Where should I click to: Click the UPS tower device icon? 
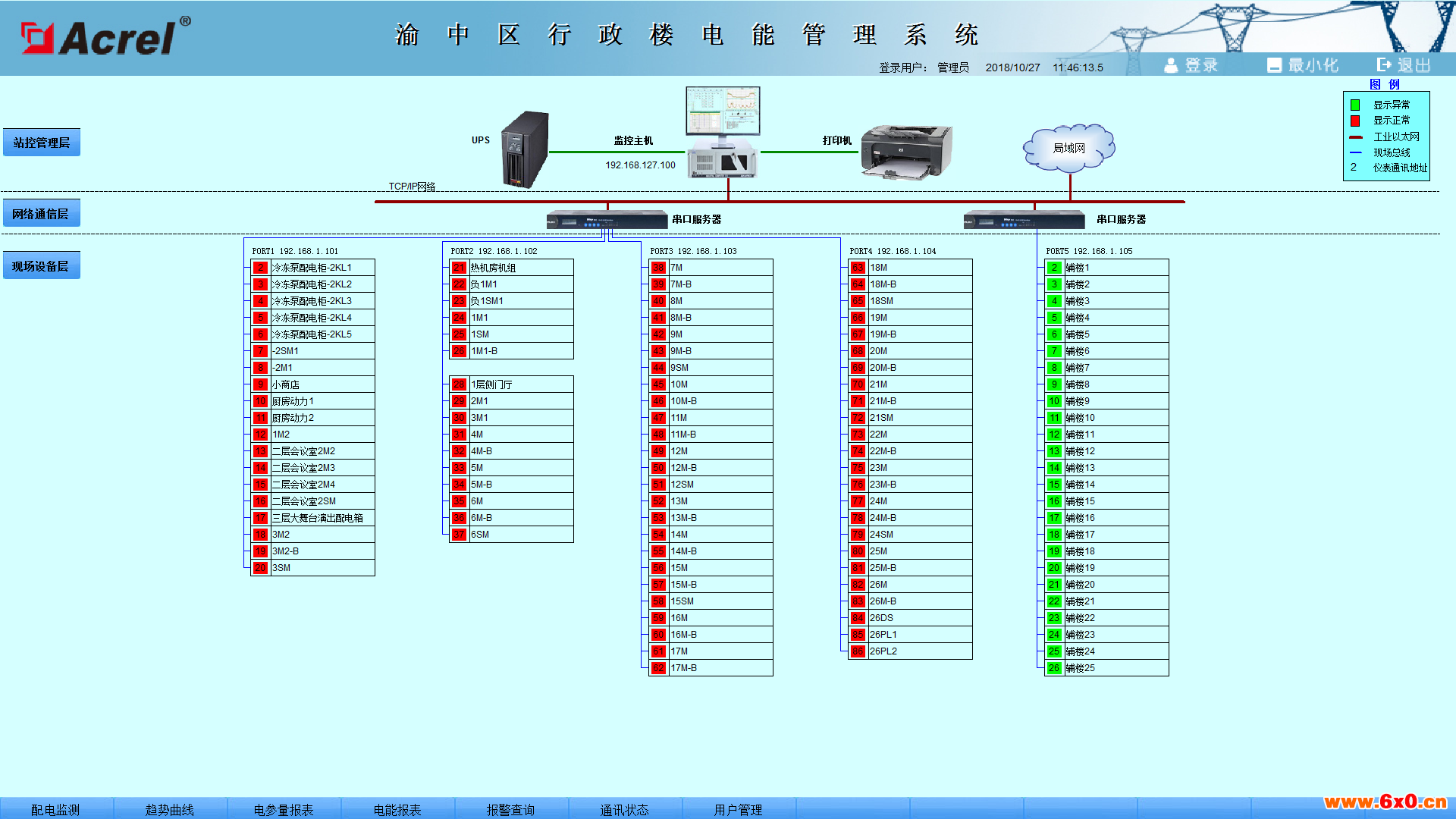[525, 149]
